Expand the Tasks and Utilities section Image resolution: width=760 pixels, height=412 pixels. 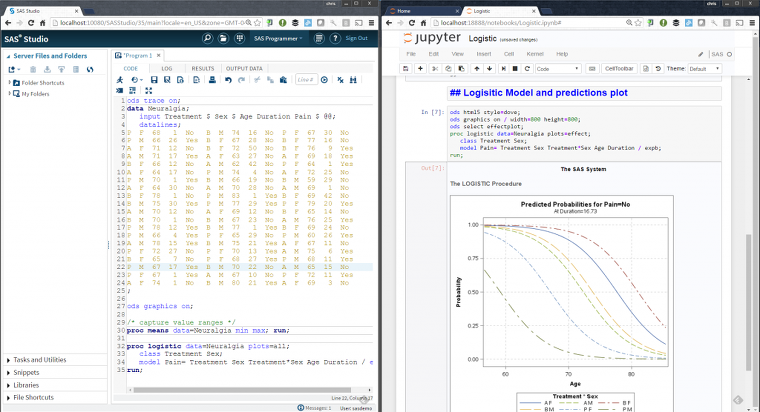pos(40,359)
